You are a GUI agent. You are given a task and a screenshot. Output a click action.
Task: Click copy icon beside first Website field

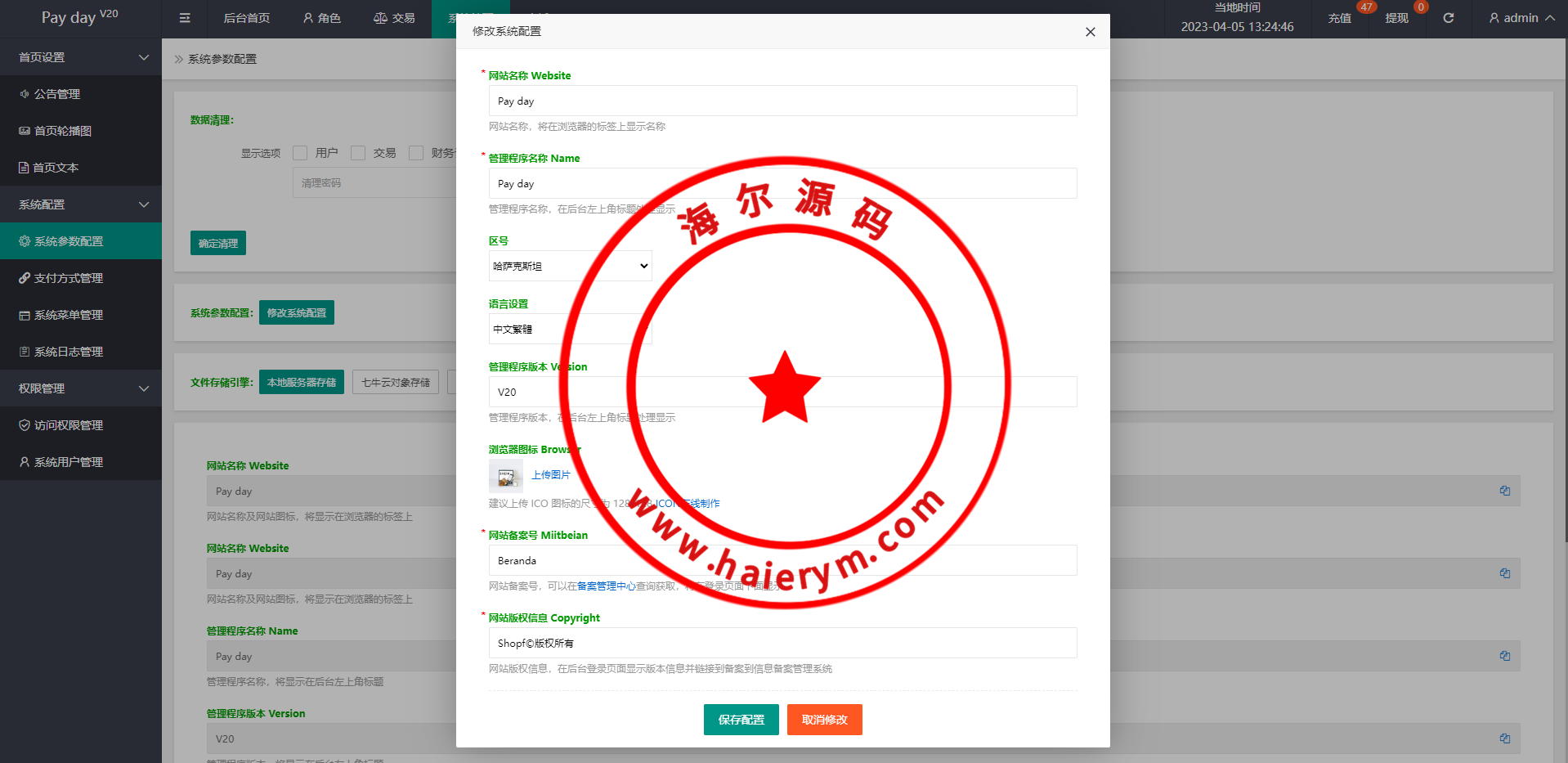pyautogui.click(x=1504, y=491)
